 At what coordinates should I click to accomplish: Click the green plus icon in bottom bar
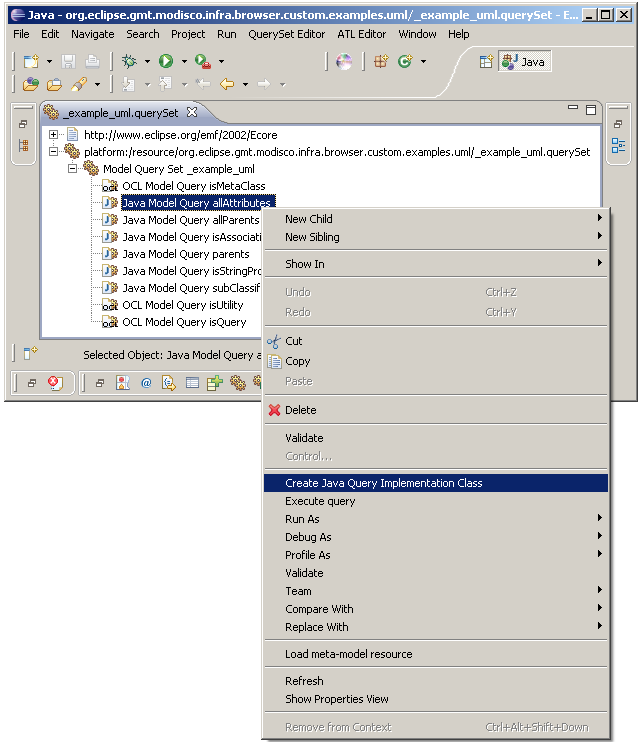point(215,383)
